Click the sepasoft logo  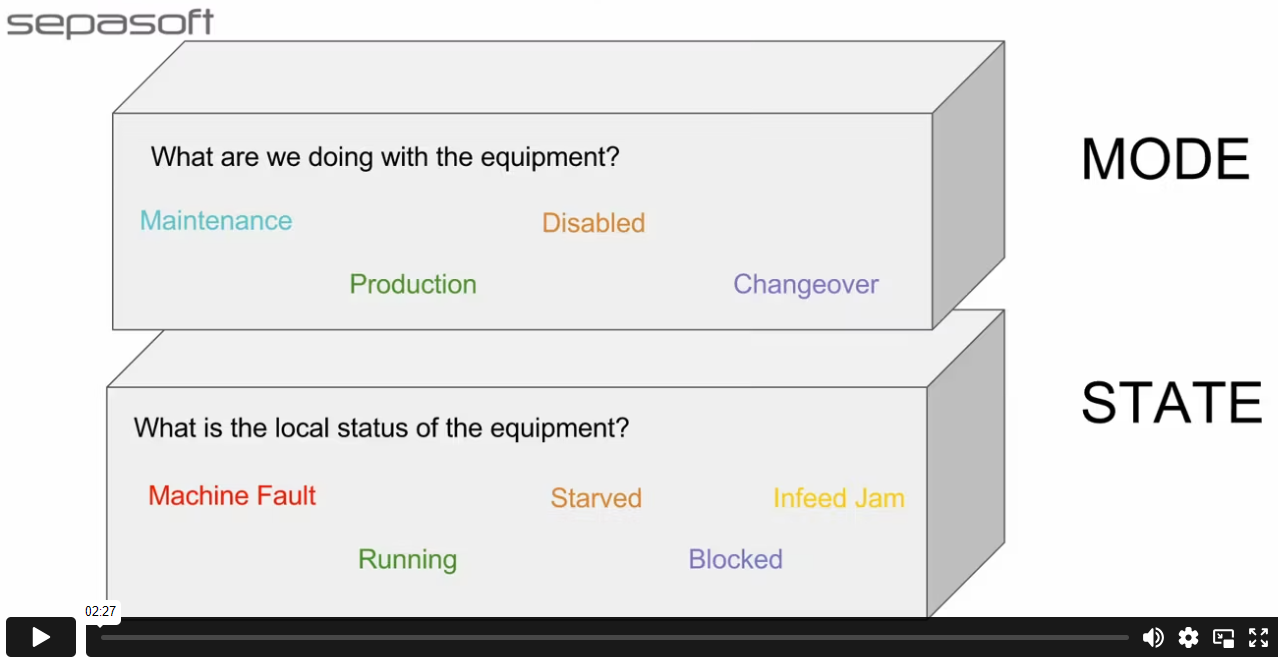(x=109, y=23)
